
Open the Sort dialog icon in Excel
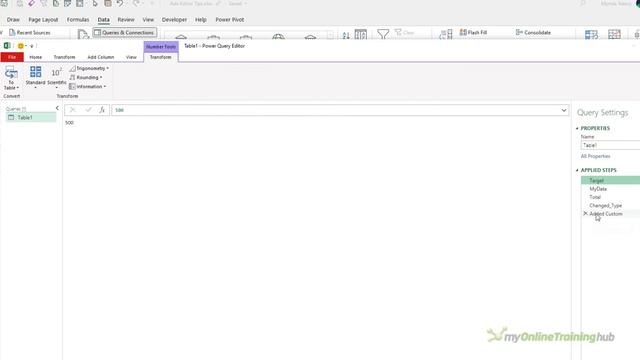tap(360, 34)
